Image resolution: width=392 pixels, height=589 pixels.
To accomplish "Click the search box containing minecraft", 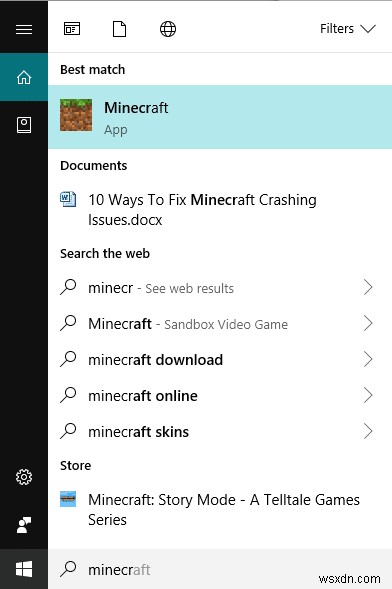I will point(220,569).
